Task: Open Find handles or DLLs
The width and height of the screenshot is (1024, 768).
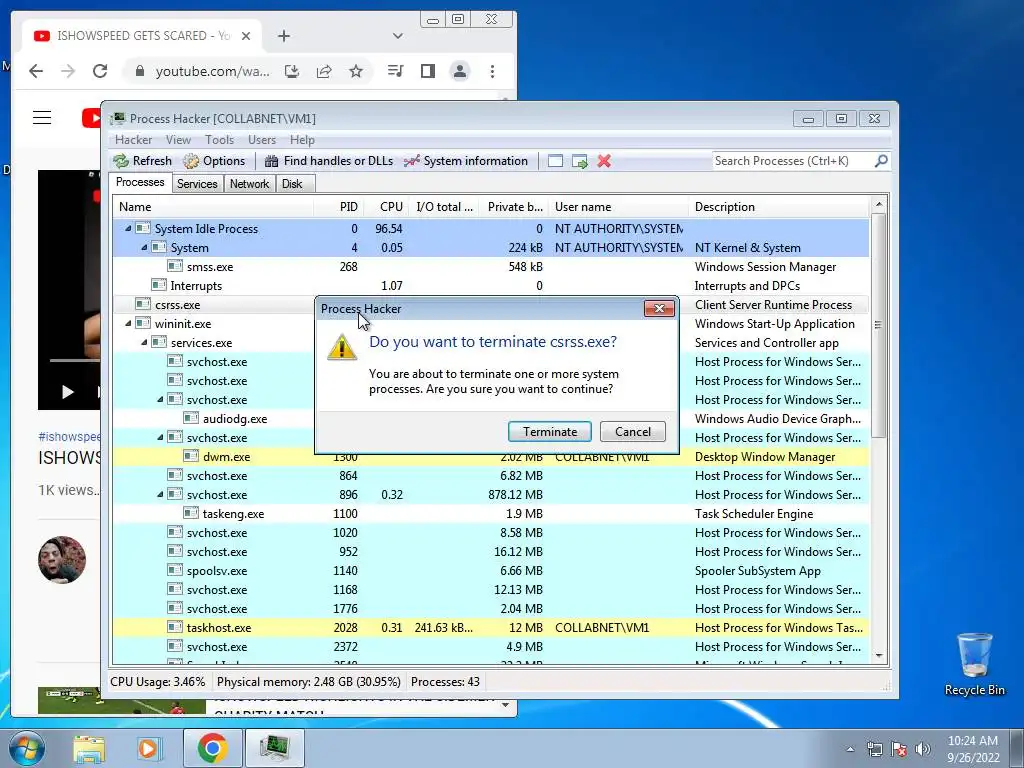Action: [328, 161]
